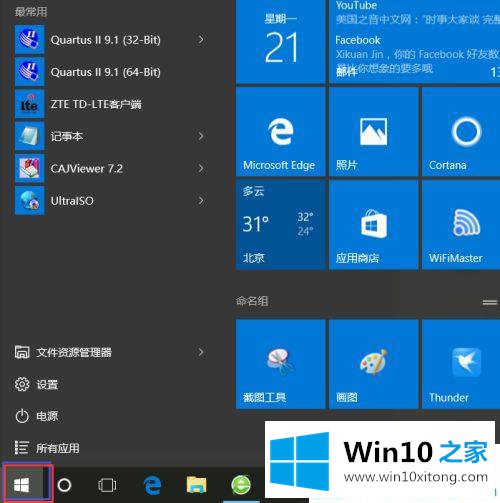Screen dimensions: 500x503
Task: Expand the UltraISO jump list arrow
Action: (201, 200)
